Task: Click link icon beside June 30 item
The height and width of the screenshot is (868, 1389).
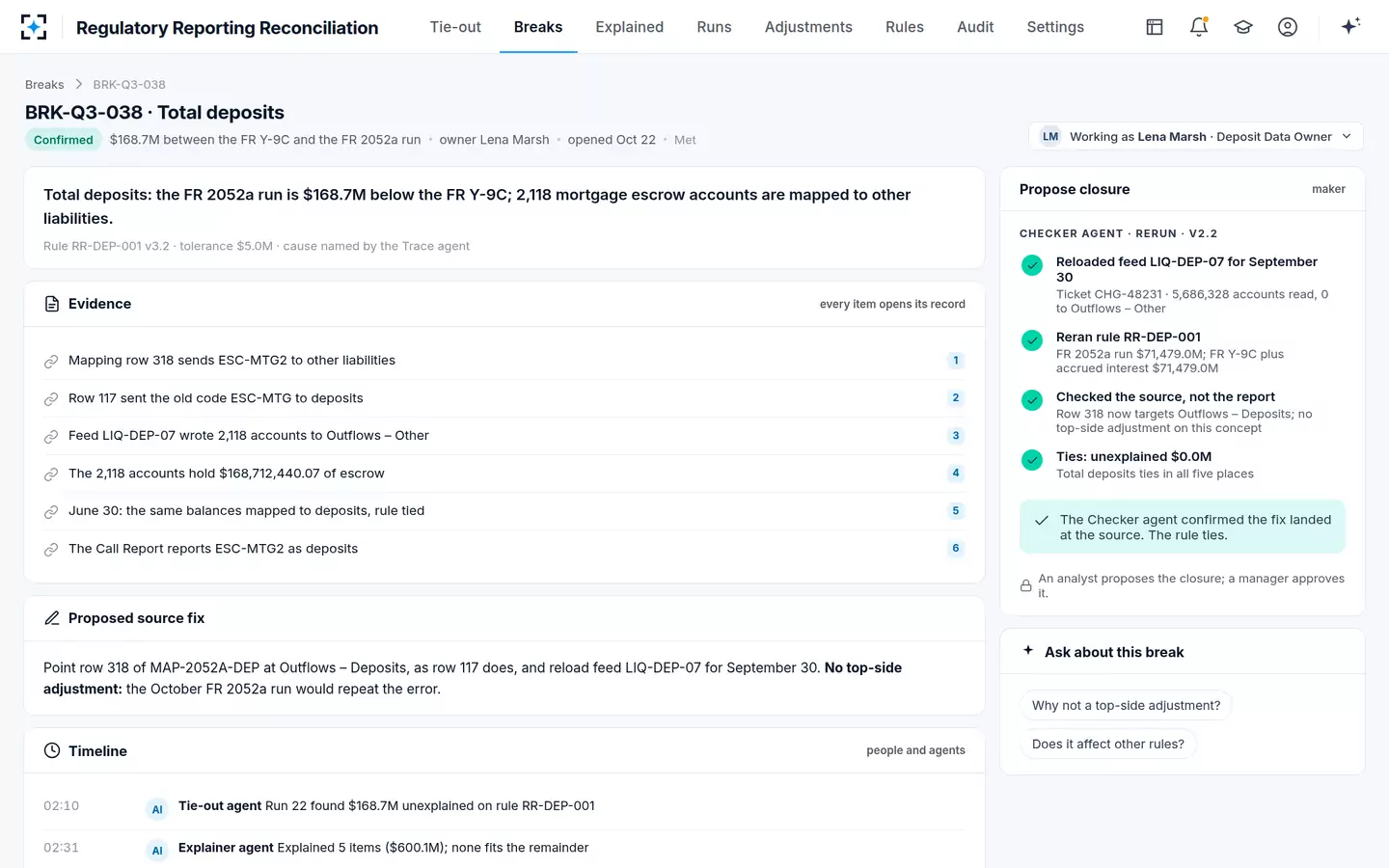Action: 51,511
